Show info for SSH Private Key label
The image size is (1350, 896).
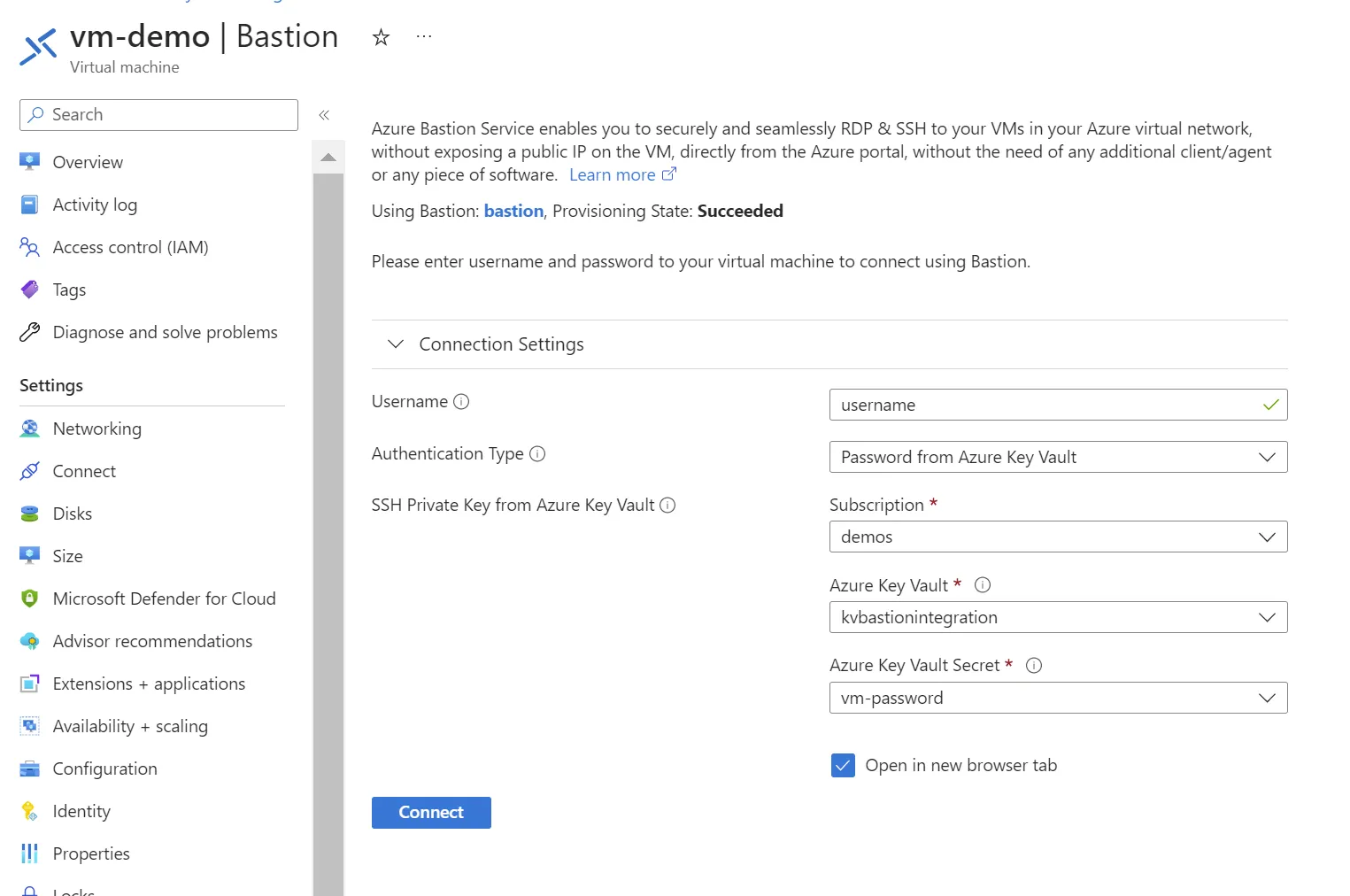(668, 506)
